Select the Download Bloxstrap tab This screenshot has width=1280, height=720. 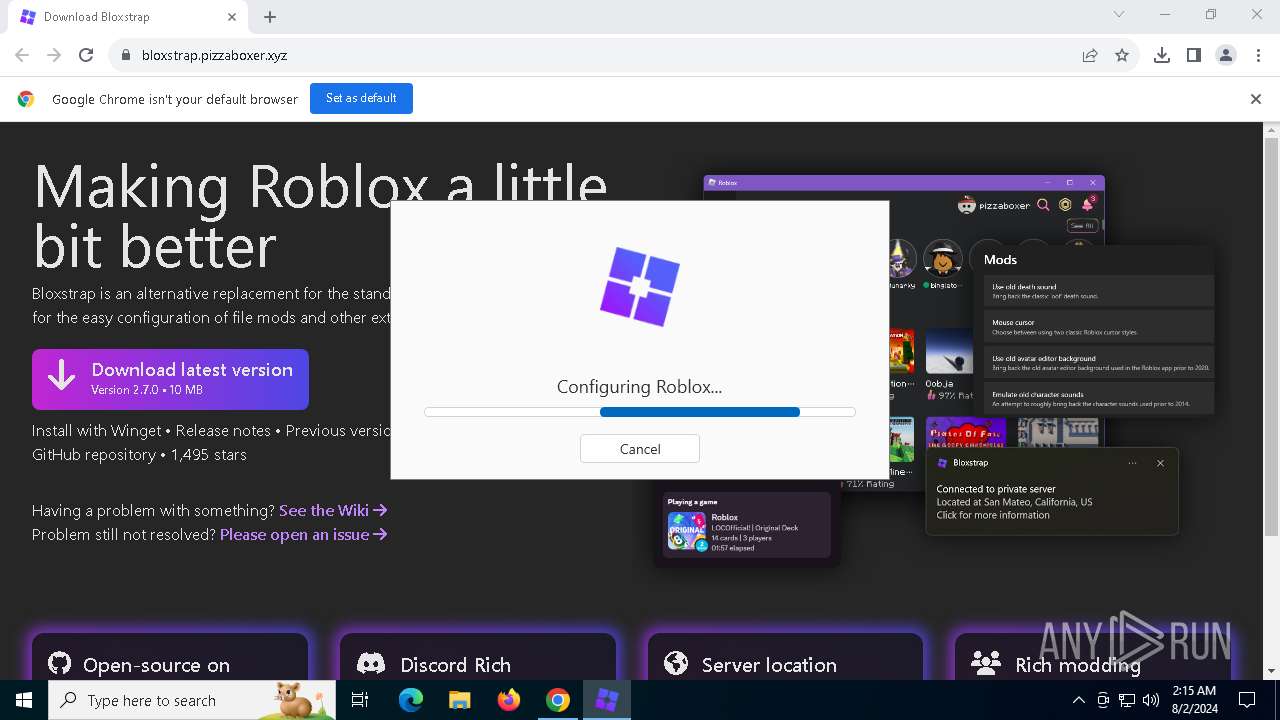click(127, 17)
